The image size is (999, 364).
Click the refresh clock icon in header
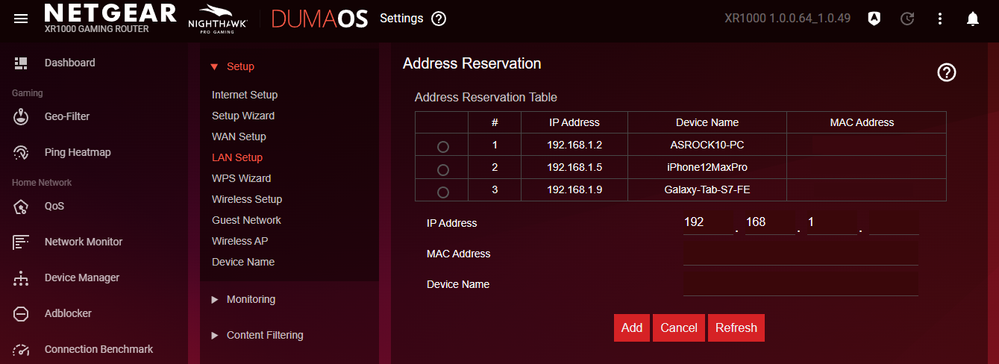click(x=907, y=19)
